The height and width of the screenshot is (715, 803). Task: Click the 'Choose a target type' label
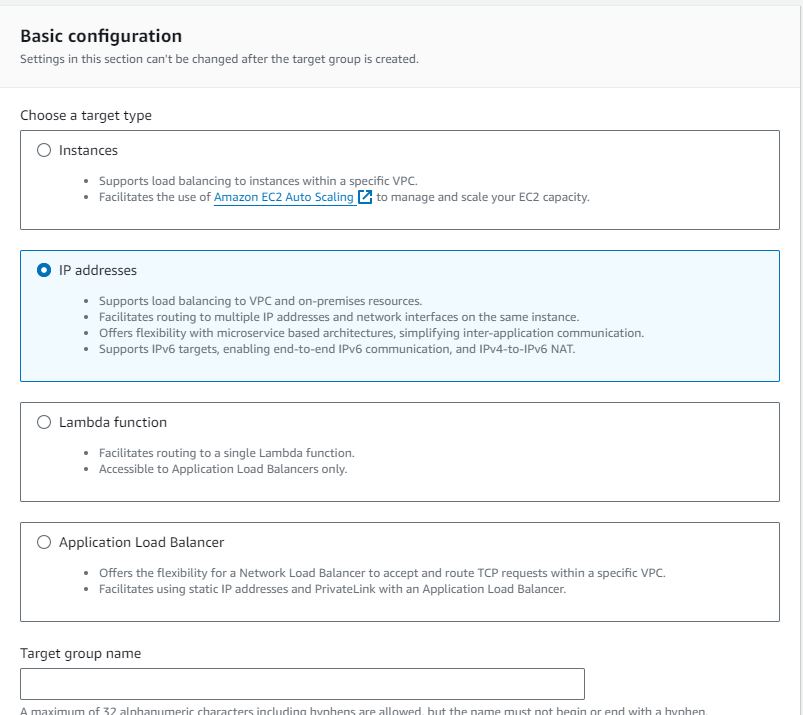(86, 115)
